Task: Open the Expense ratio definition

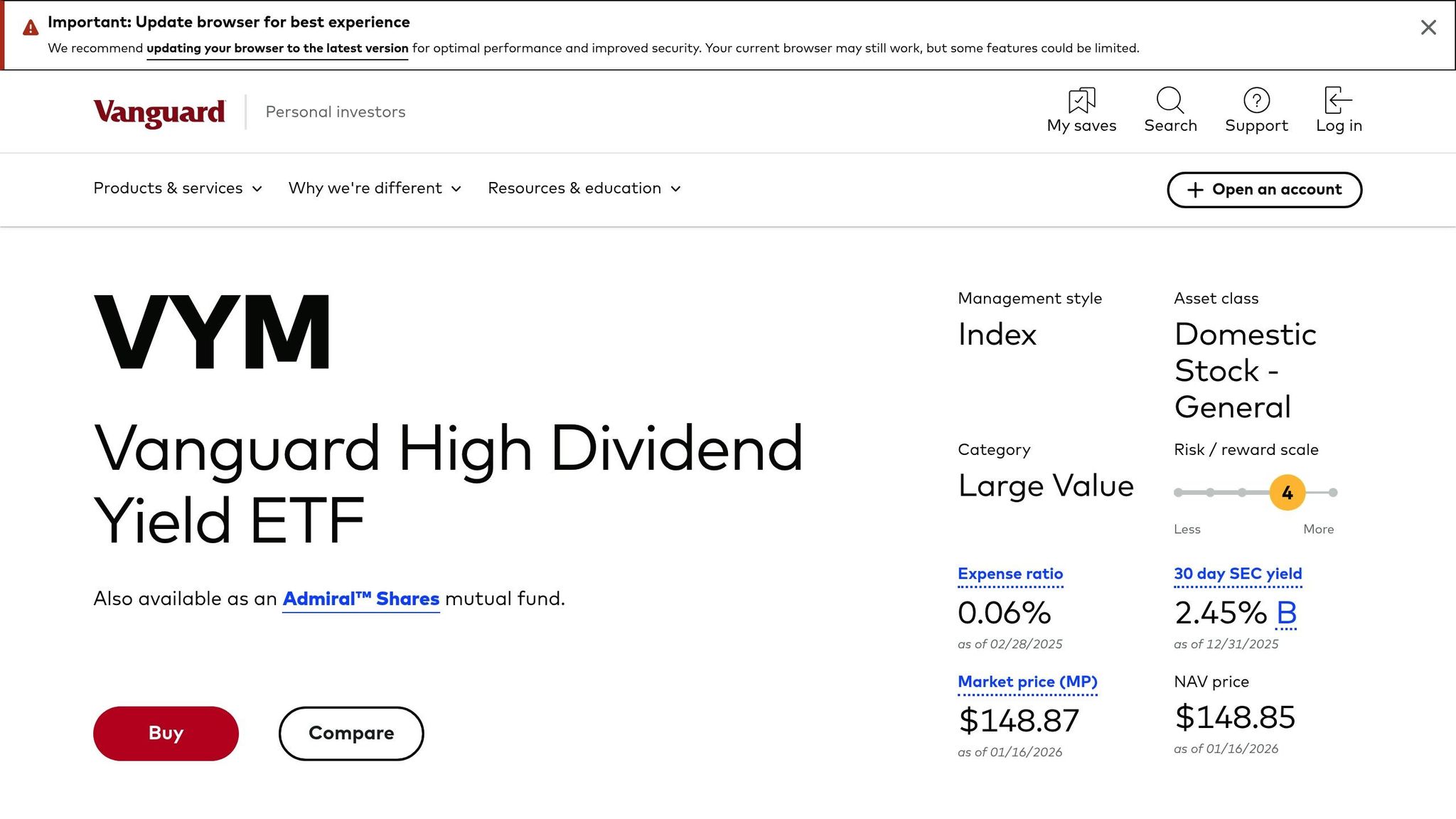Action: (1010, 574)
